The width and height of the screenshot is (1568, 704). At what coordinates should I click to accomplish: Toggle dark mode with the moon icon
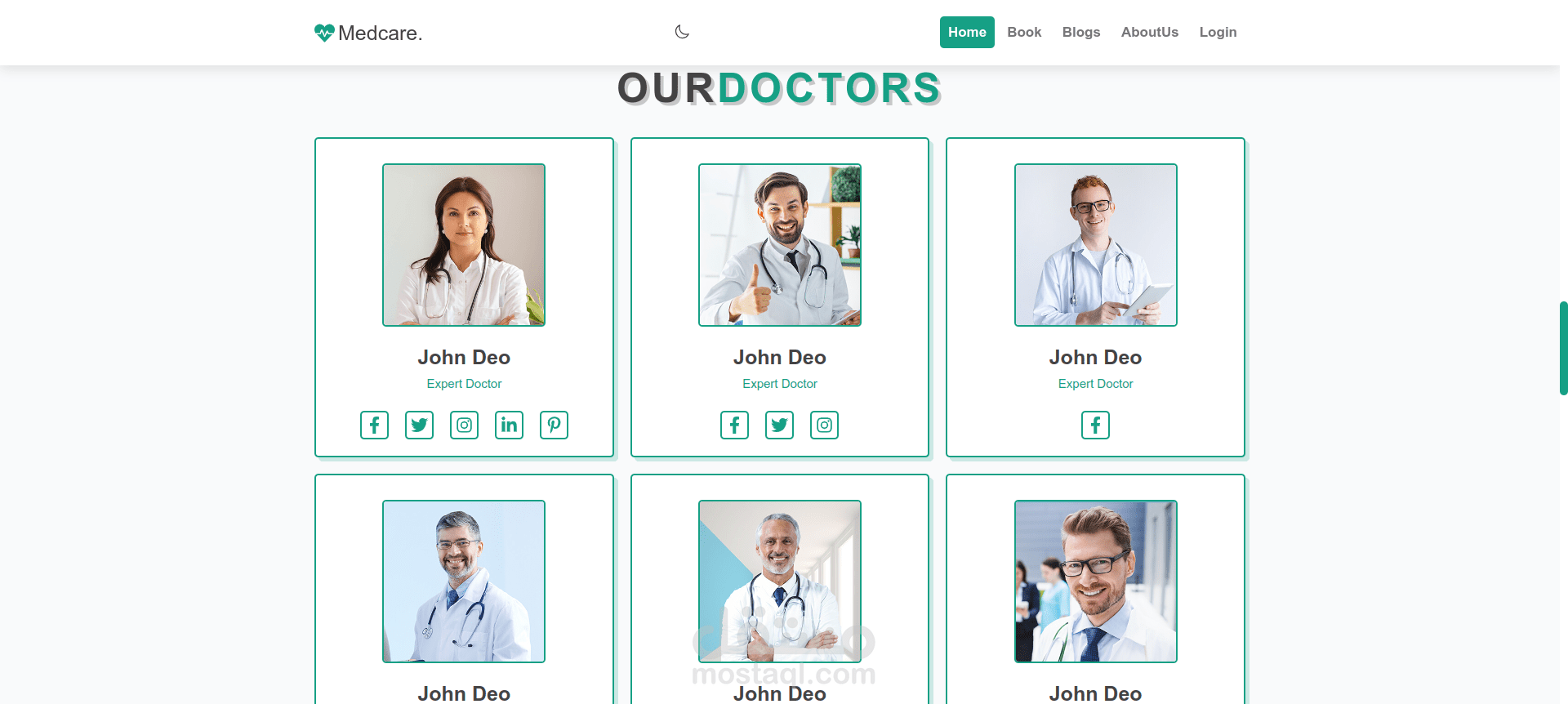pos(682,32)
